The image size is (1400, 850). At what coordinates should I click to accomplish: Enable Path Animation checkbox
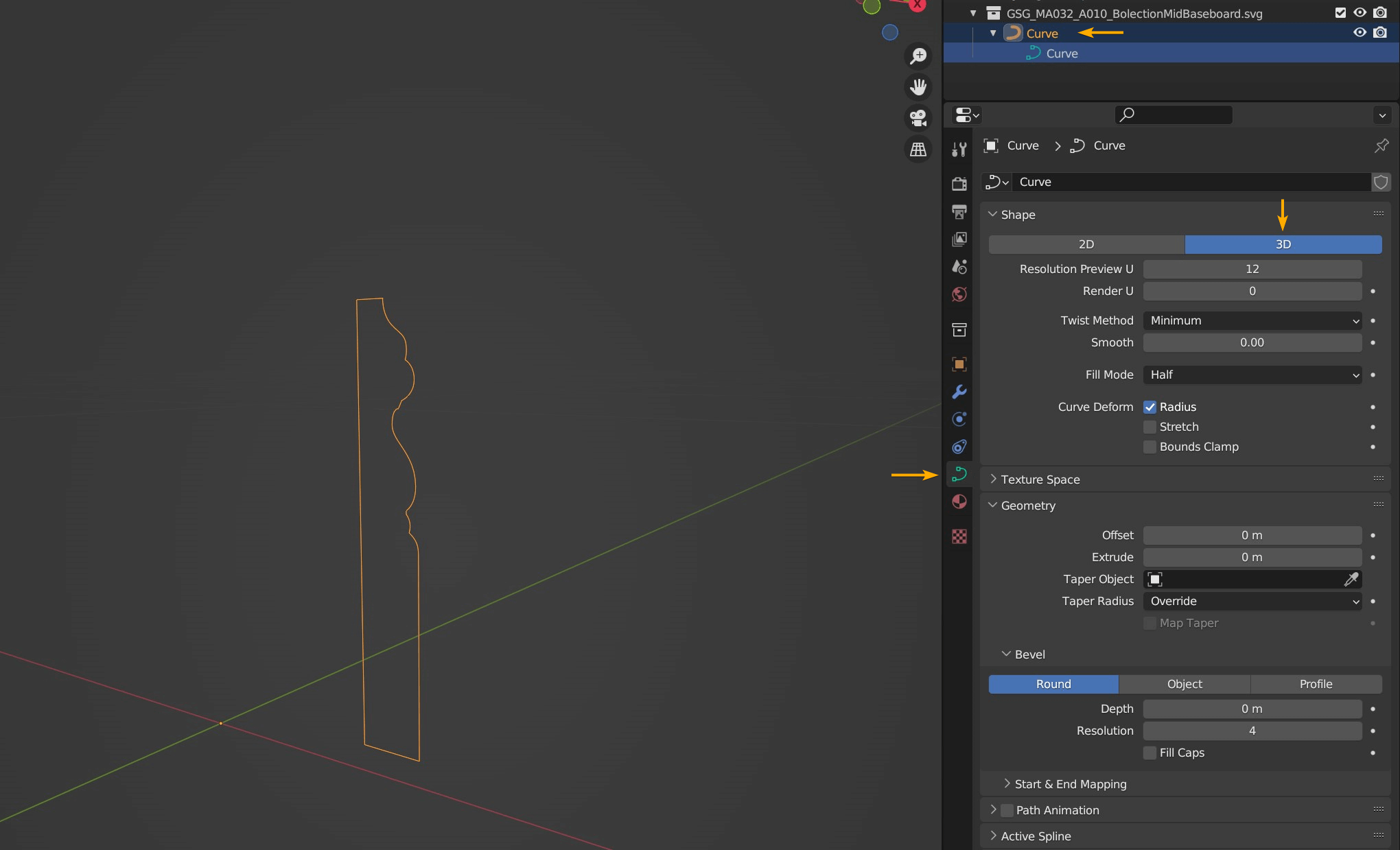pos(1007,810)
